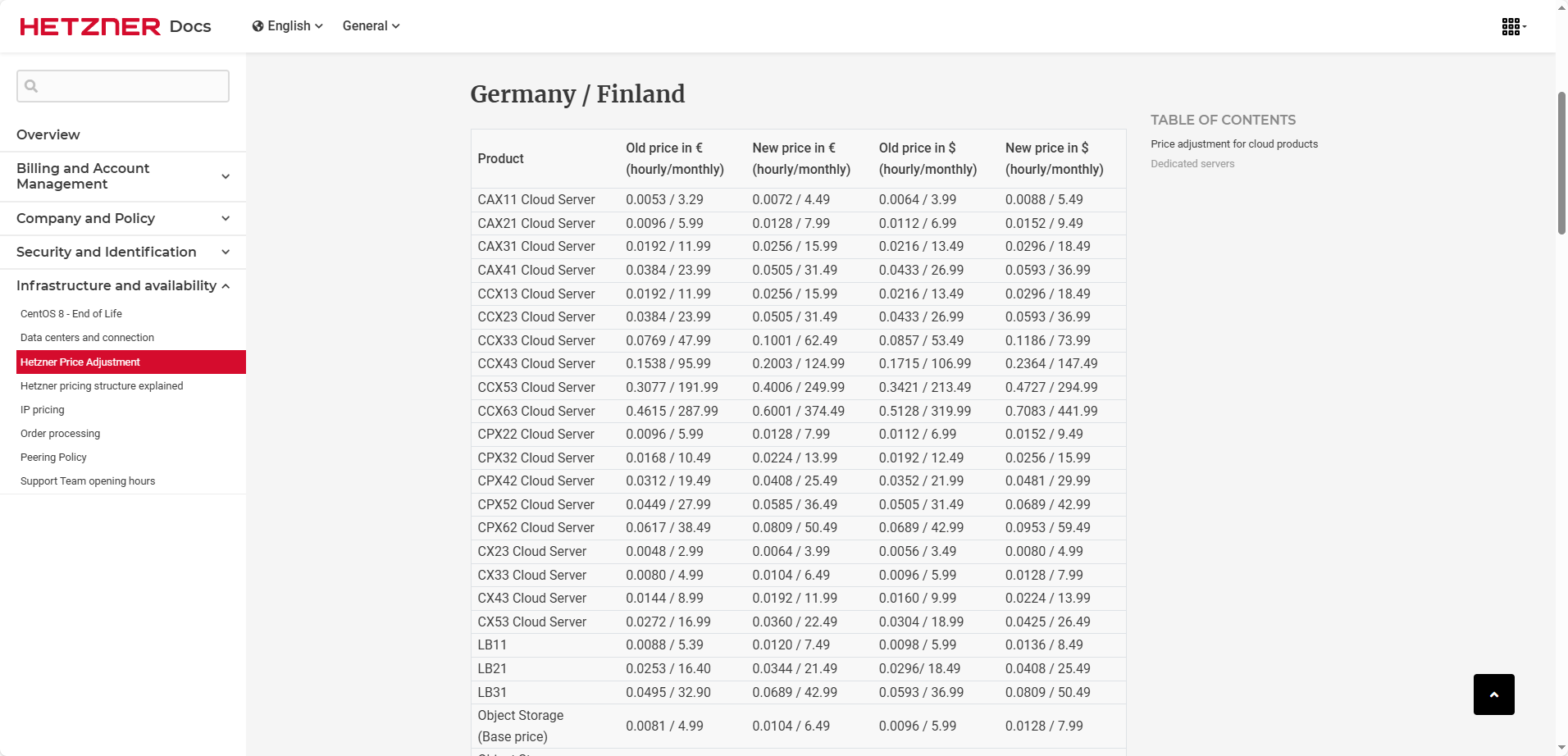Click the globe icon next to English
Image resolution: width=1568 pixels, height=756 pixels.
pyautogui.click(x=258, y=25)
